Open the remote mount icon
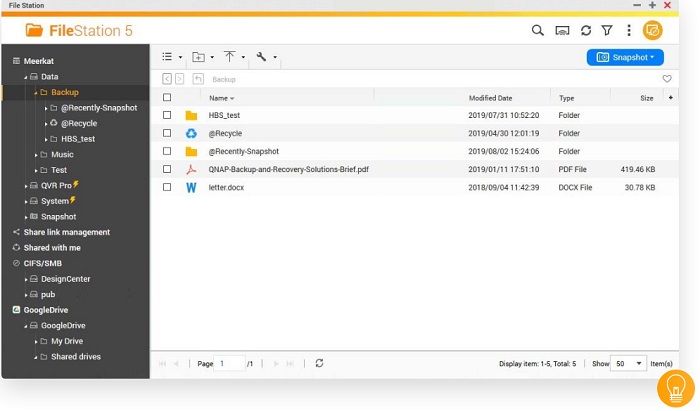Screen dimensions: 700x411 562,30
